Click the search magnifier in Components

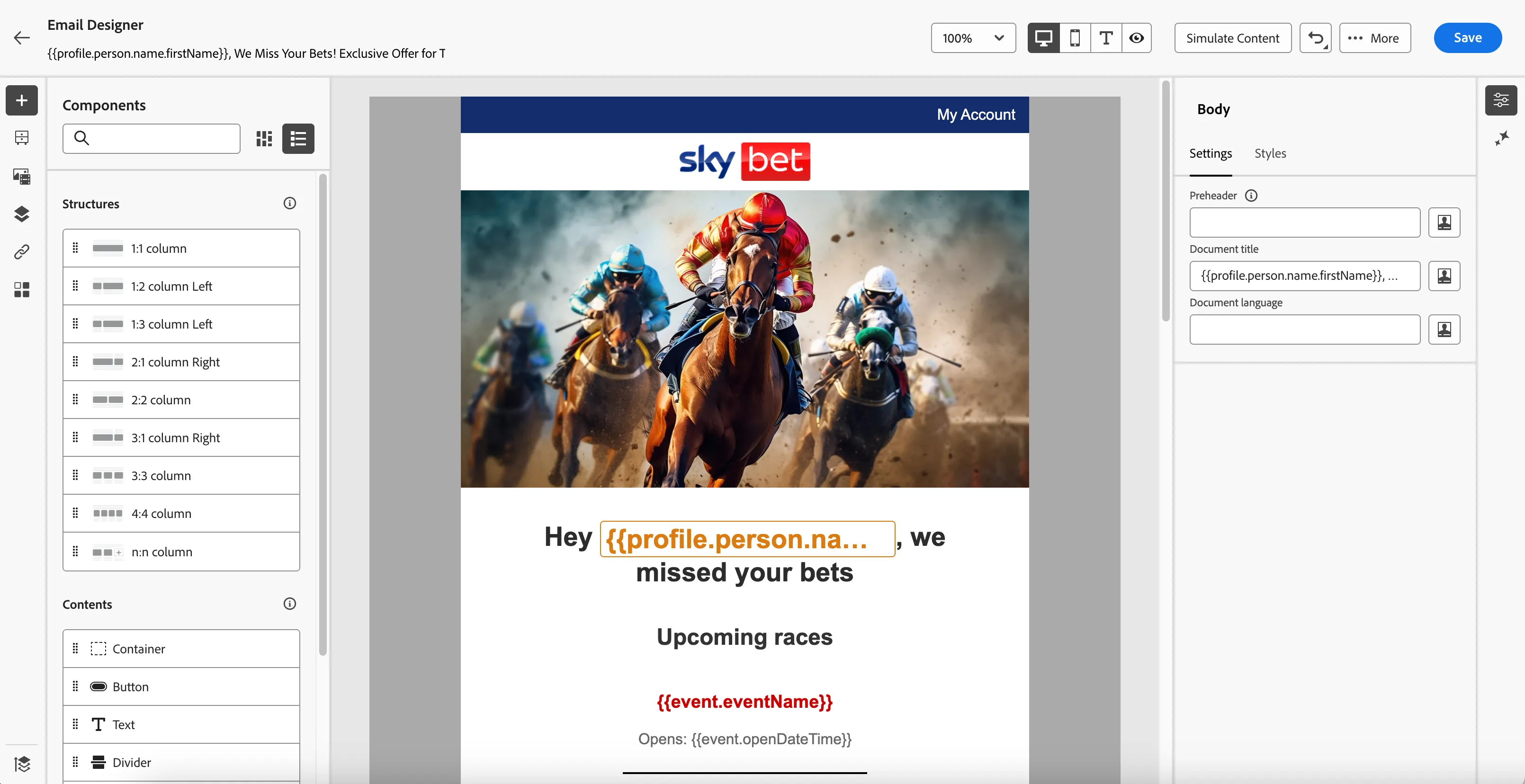pos(81,138)
